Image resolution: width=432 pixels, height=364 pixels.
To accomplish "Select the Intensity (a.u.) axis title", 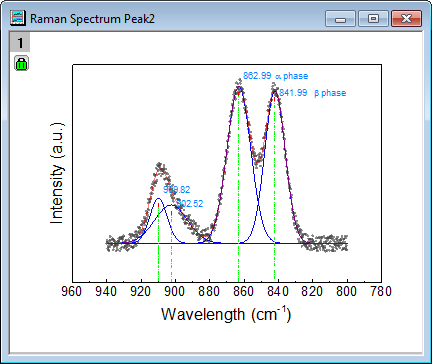I will click(x=57, y=173).
